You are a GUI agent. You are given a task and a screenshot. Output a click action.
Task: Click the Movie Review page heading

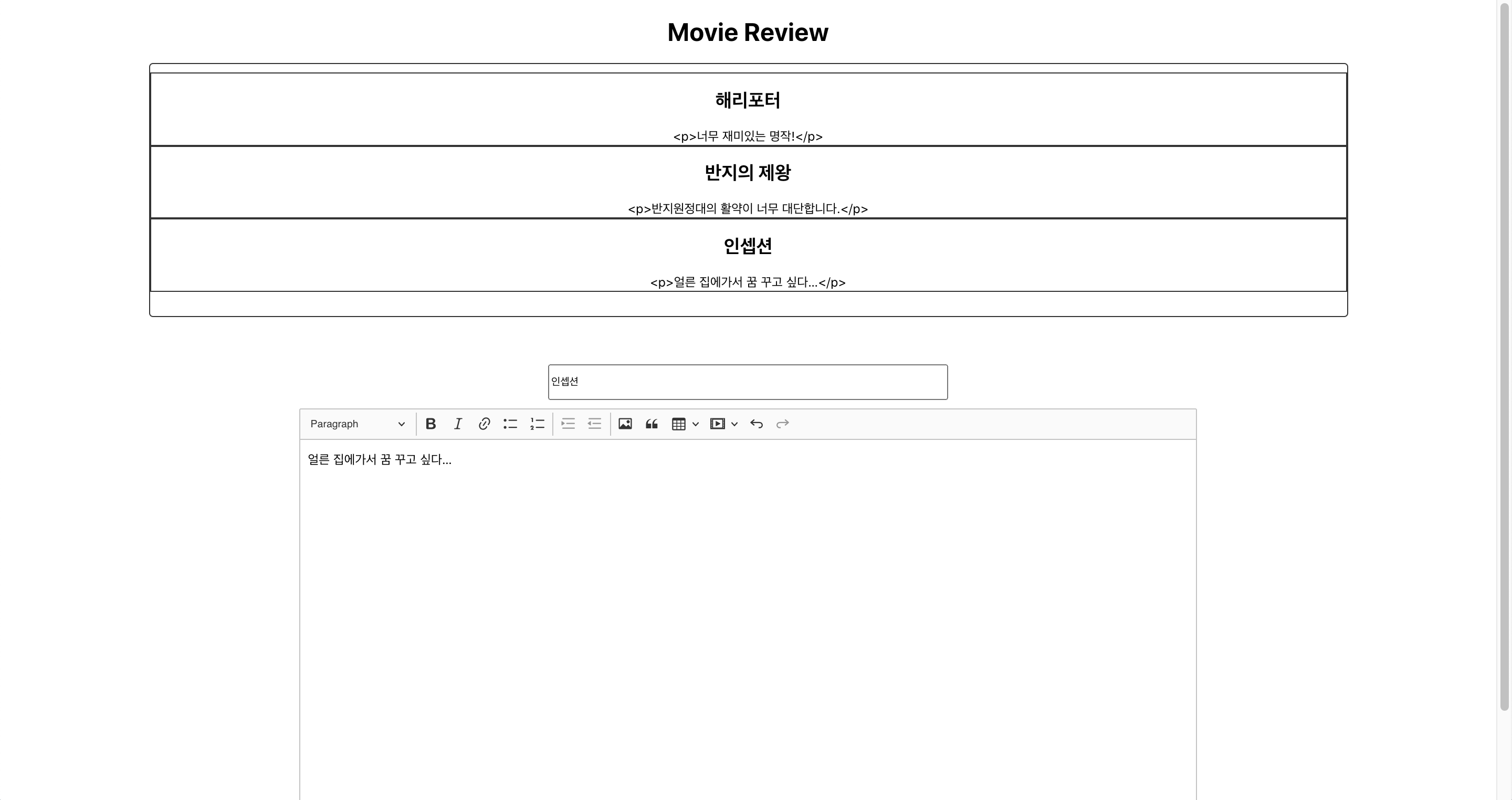(x=748, y=32)
